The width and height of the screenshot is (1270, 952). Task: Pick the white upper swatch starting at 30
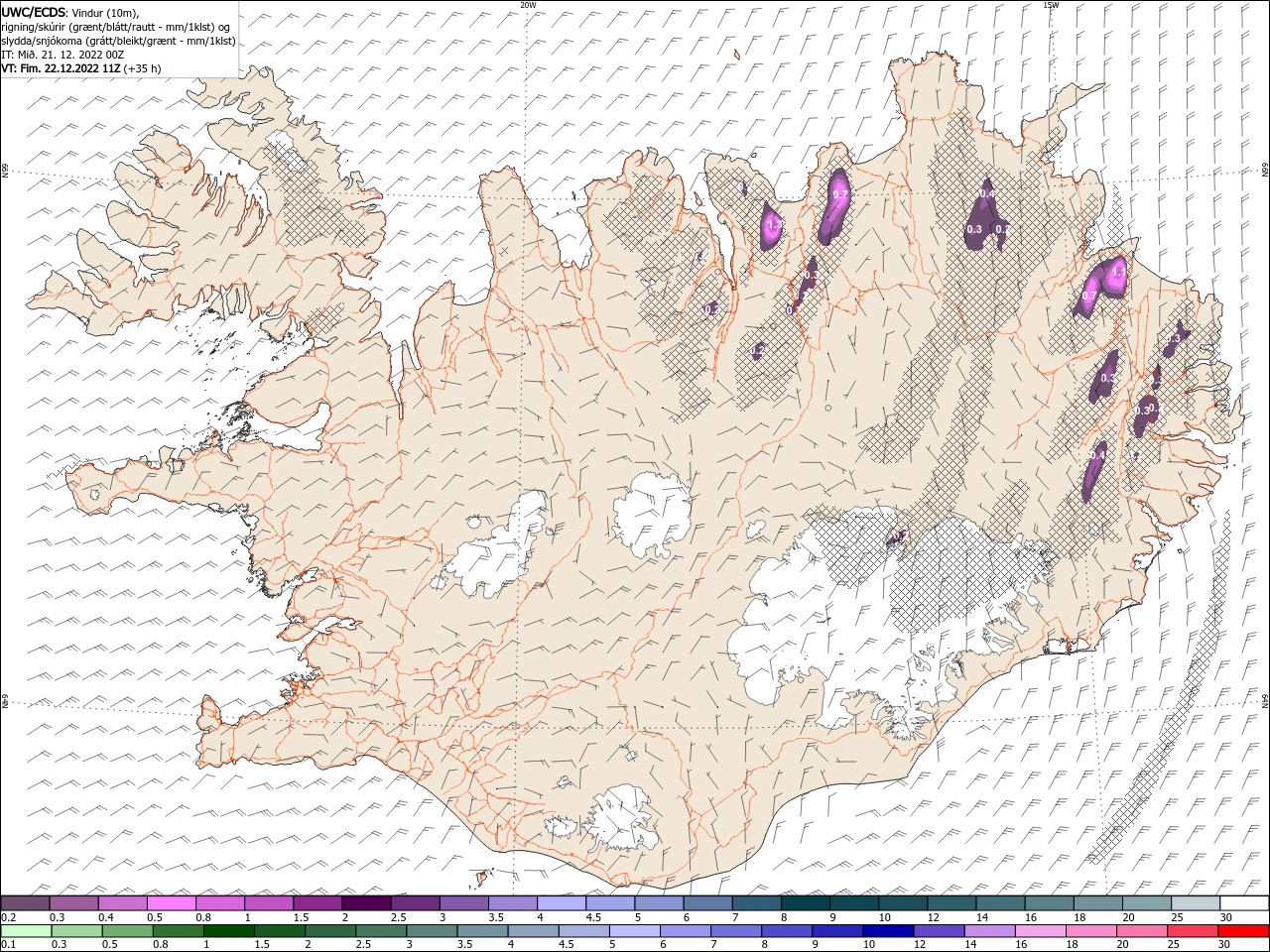click(1244, 903)
